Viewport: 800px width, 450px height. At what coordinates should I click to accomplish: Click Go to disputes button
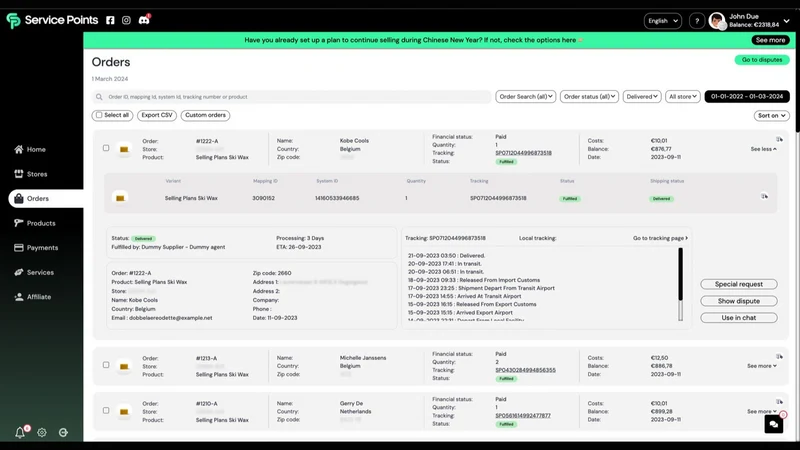click(x=762, y=60)
